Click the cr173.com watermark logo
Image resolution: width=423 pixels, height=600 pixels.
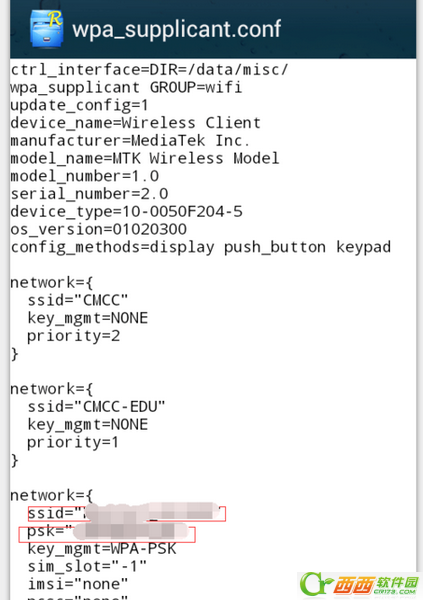click(359, 585)
